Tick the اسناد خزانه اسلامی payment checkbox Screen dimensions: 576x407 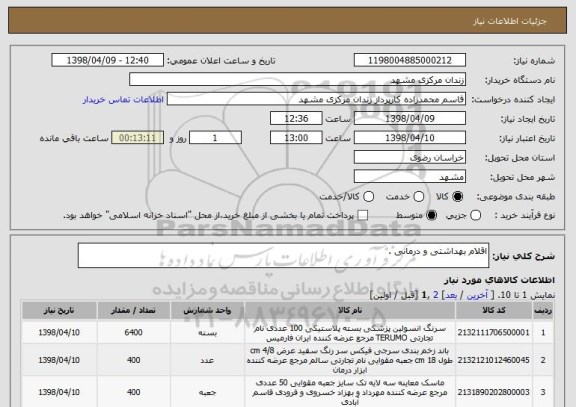[x=363, y=216]
